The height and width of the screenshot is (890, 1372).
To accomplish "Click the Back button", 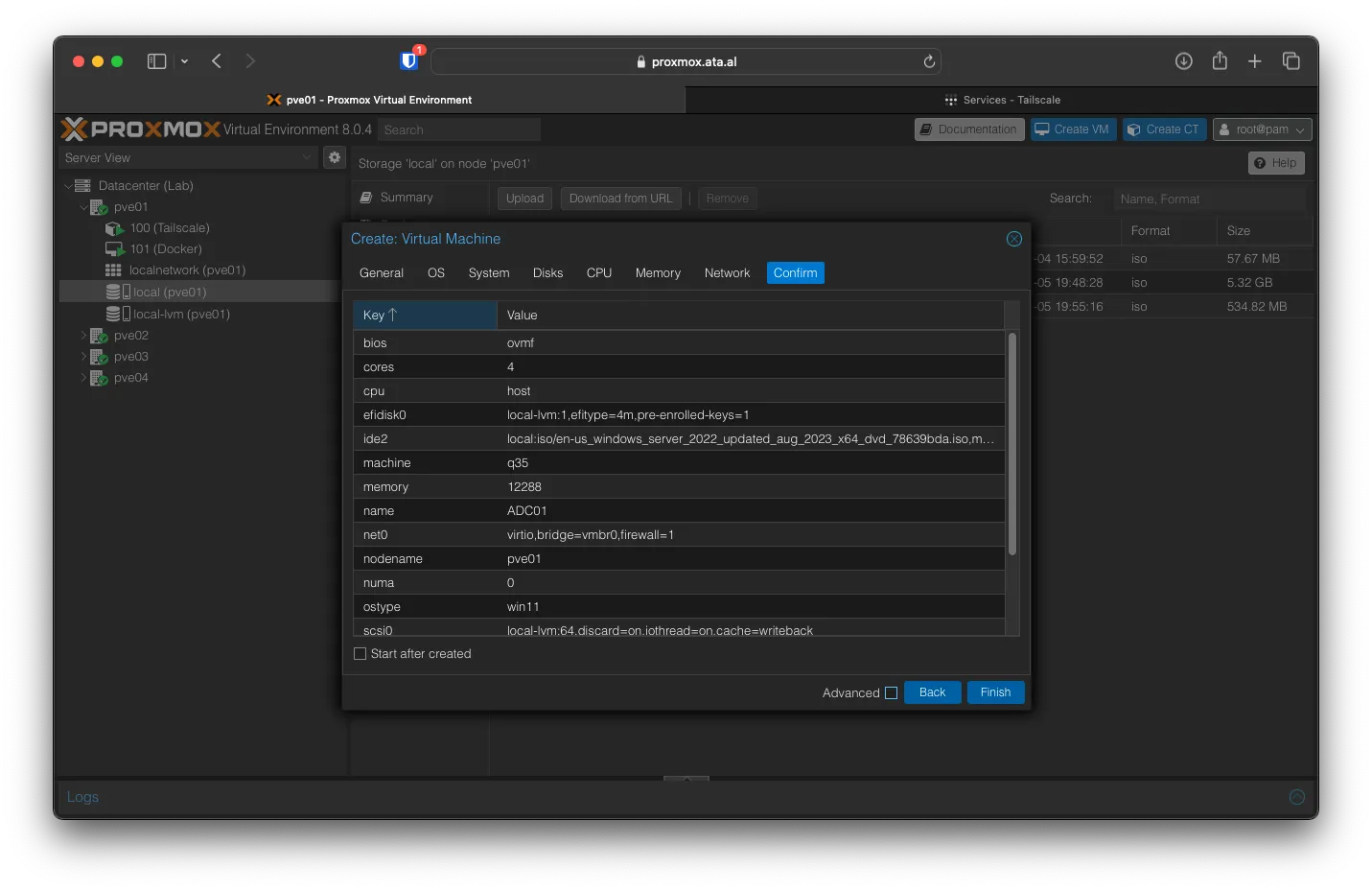I will pos(932,692).
